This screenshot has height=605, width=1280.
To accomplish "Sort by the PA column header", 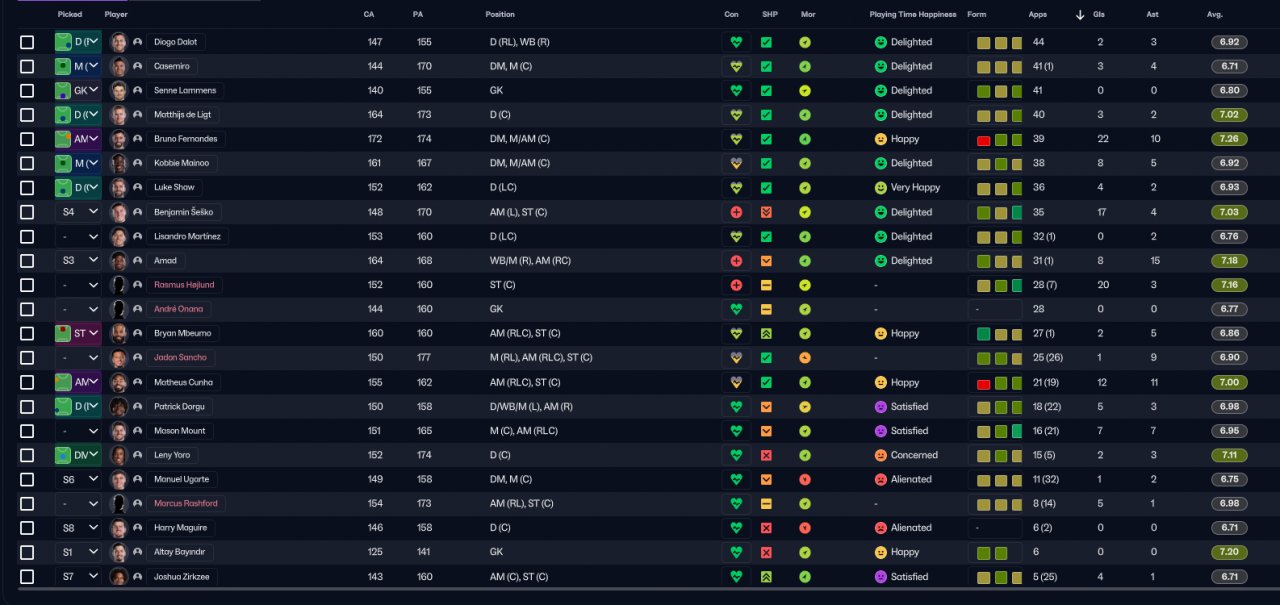I will [417, 15].
